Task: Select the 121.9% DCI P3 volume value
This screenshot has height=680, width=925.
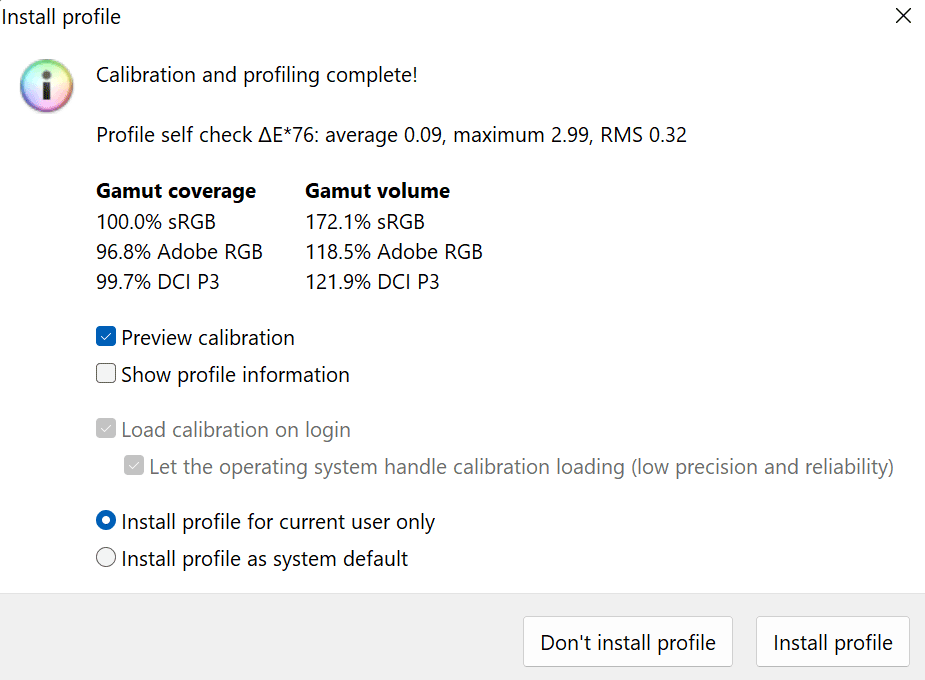Action: tap(372, 282)
